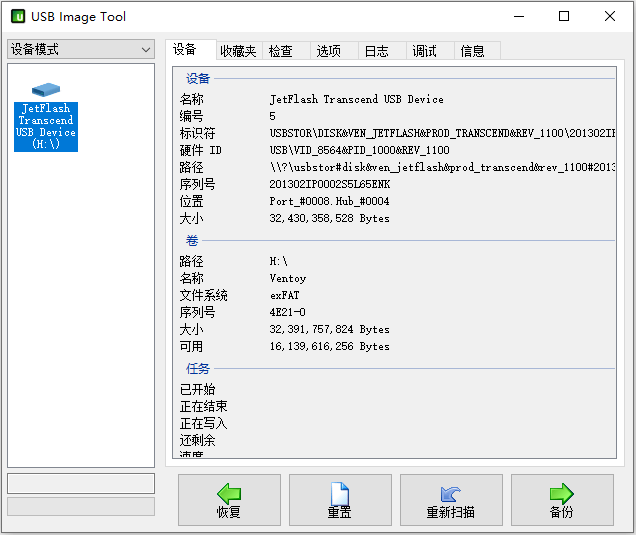This screenshot has height=535, width=636.
Task: Click the USBSTOR\DISK&VEN_JETFLASH identifier string
Action: tap(443, 133)
